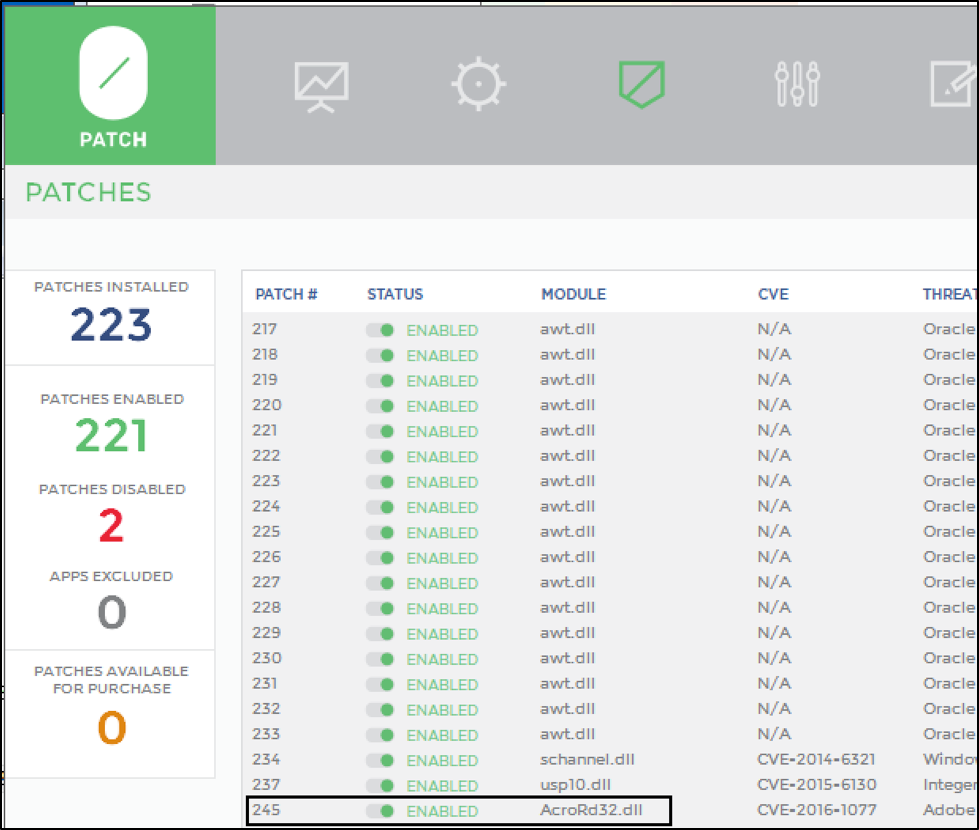Open the crosshair target icon

(x=478, y=83)
